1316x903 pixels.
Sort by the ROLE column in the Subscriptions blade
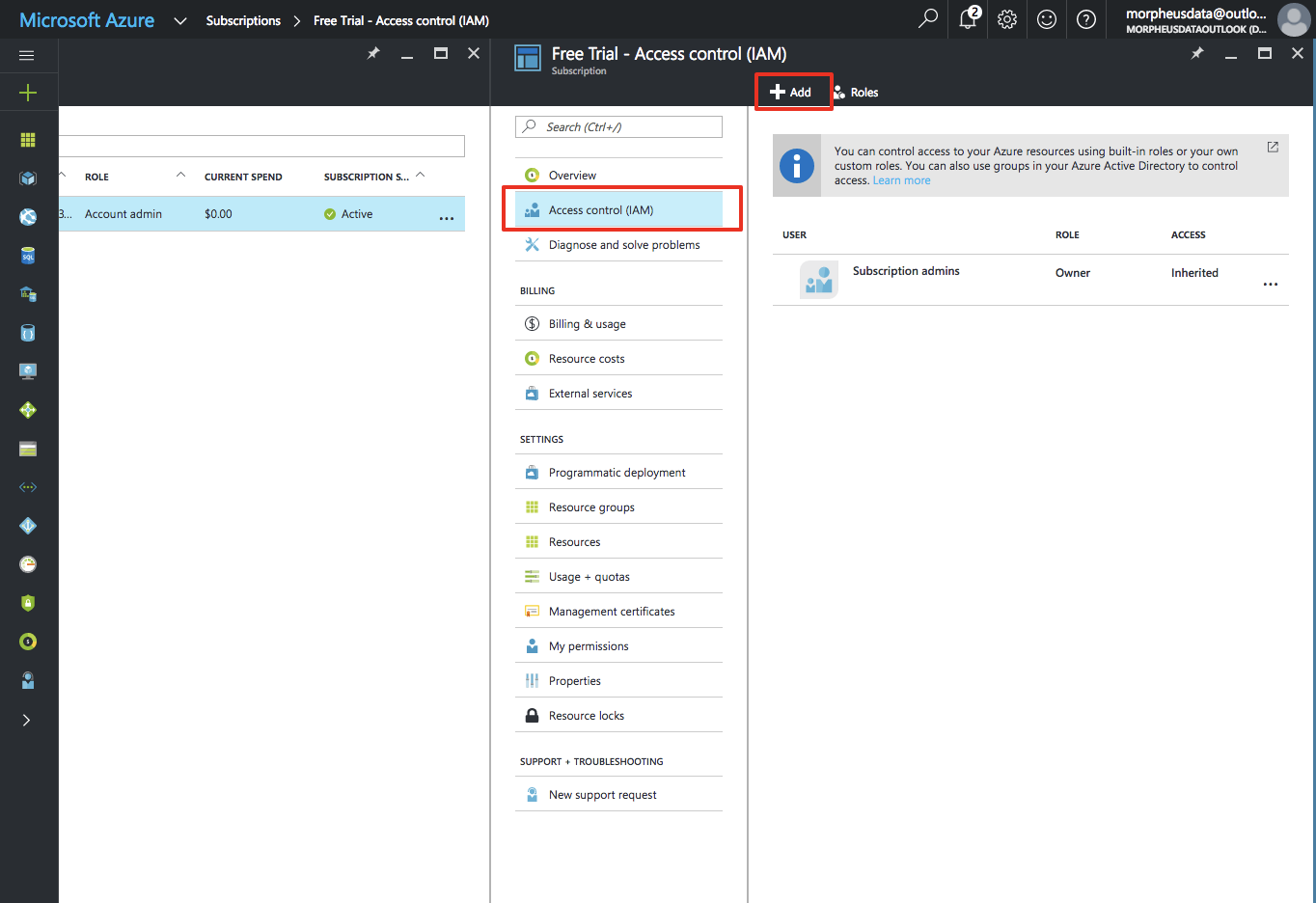tap(96, 177)
